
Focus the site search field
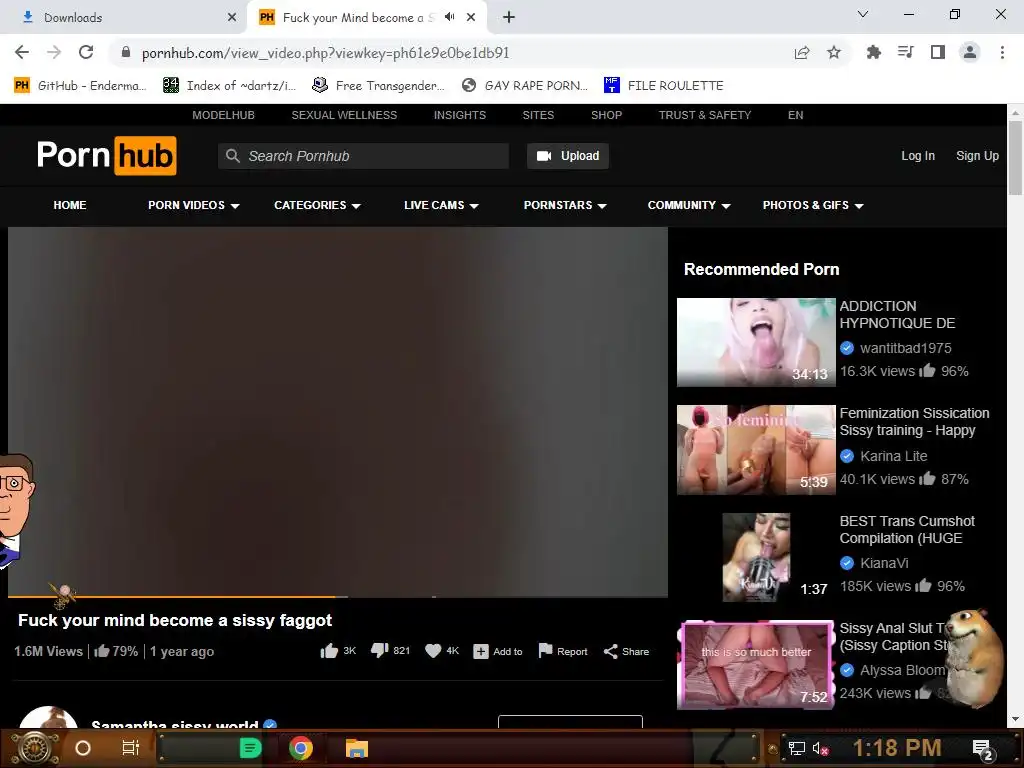coord(363,156)
